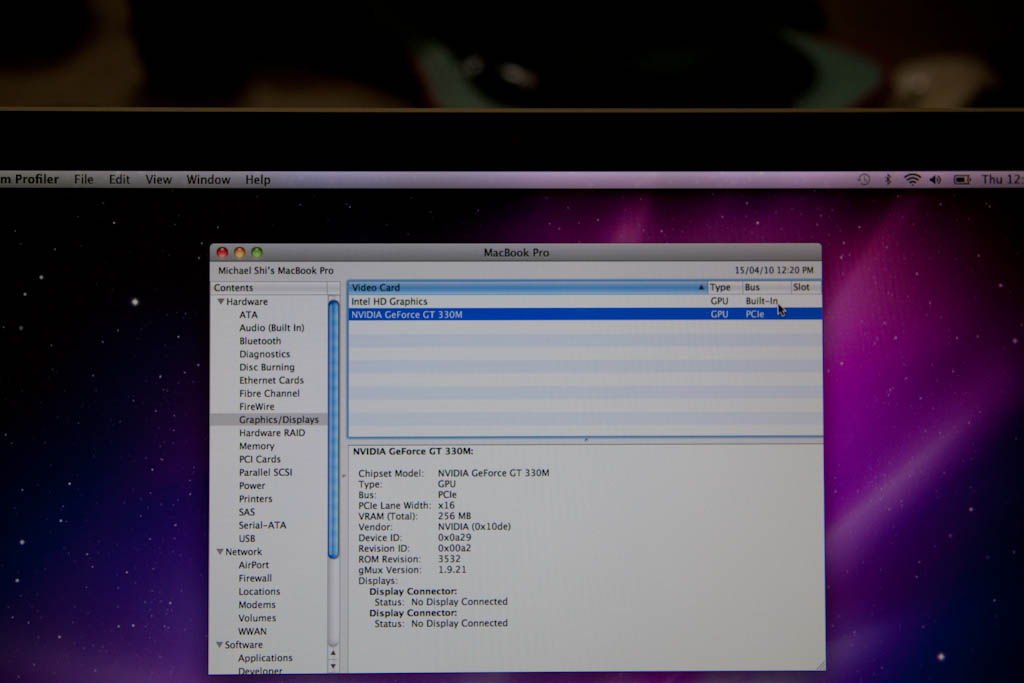Click the menu bar clock
Screen dimensions: 1024x683
coord(1002,180)
